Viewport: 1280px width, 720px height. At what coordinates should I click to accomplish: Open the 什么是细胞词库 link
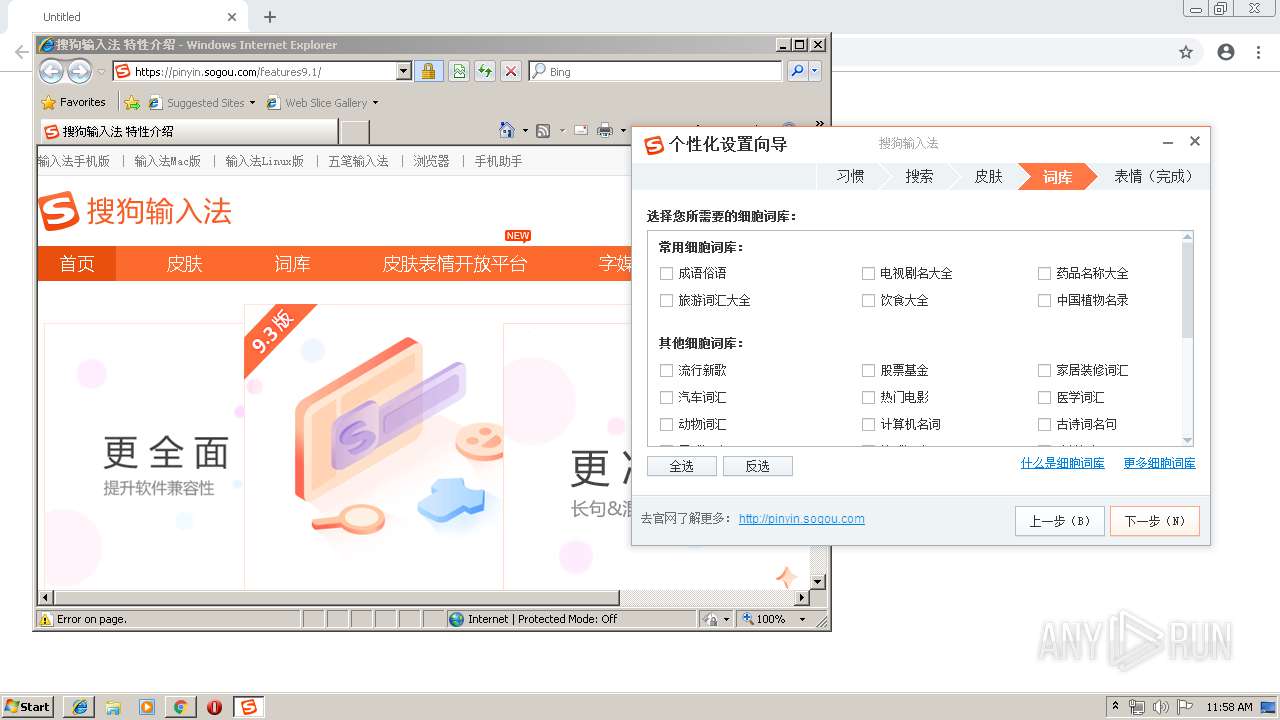pos(1062,463)
